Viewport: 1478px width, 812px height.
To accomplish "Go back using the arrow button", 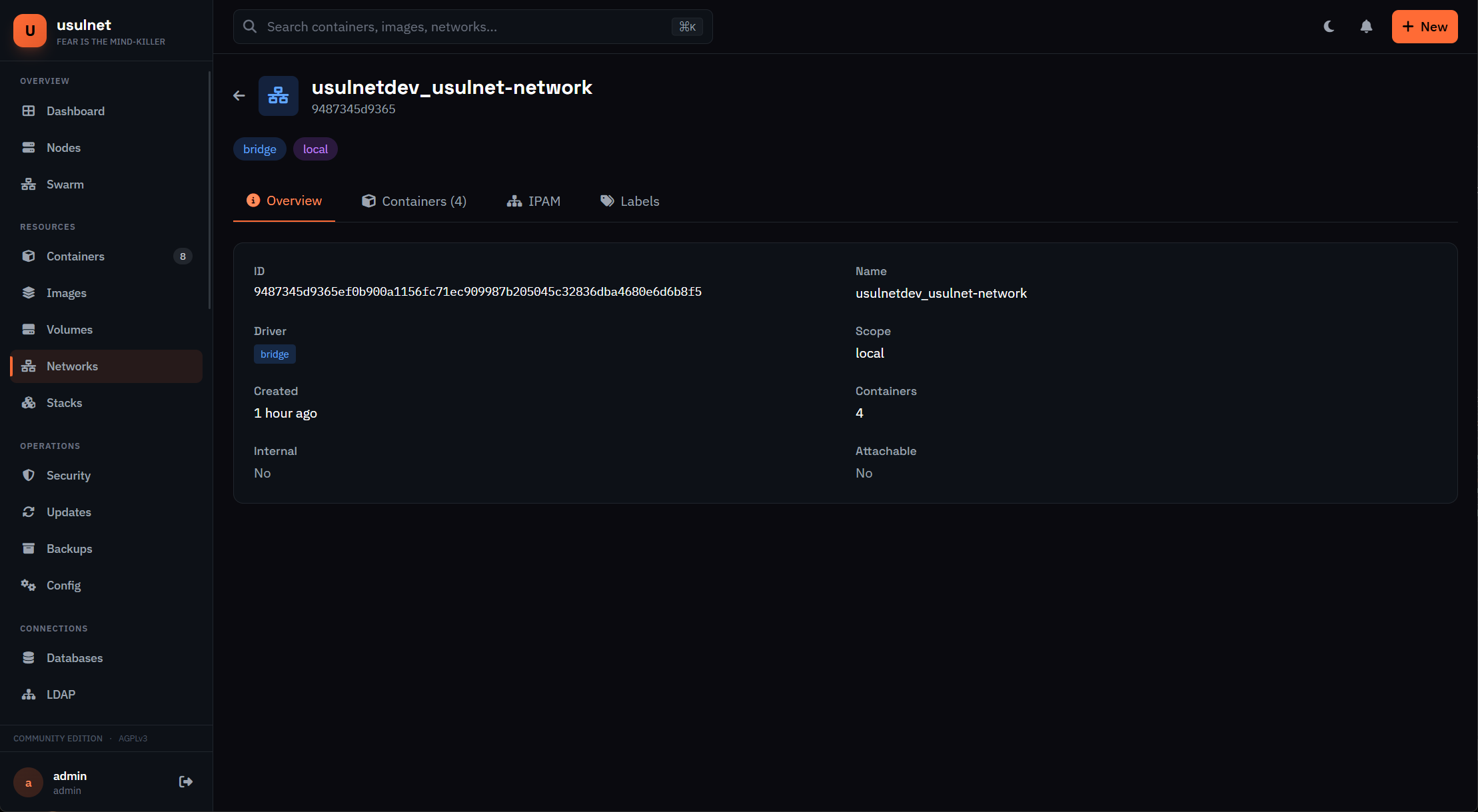I will pos(239,95).
